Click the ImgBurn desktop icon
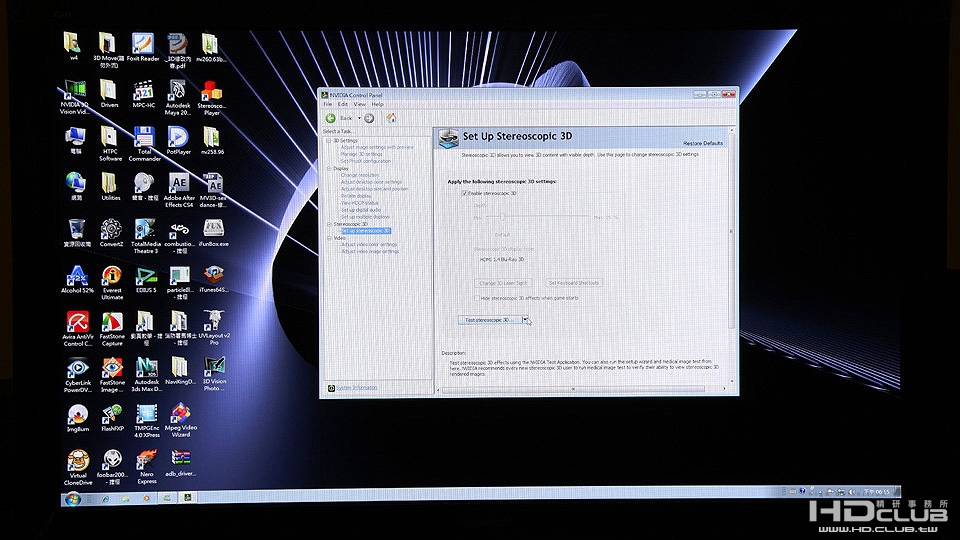Screen dimensions: 960x540 78,418
